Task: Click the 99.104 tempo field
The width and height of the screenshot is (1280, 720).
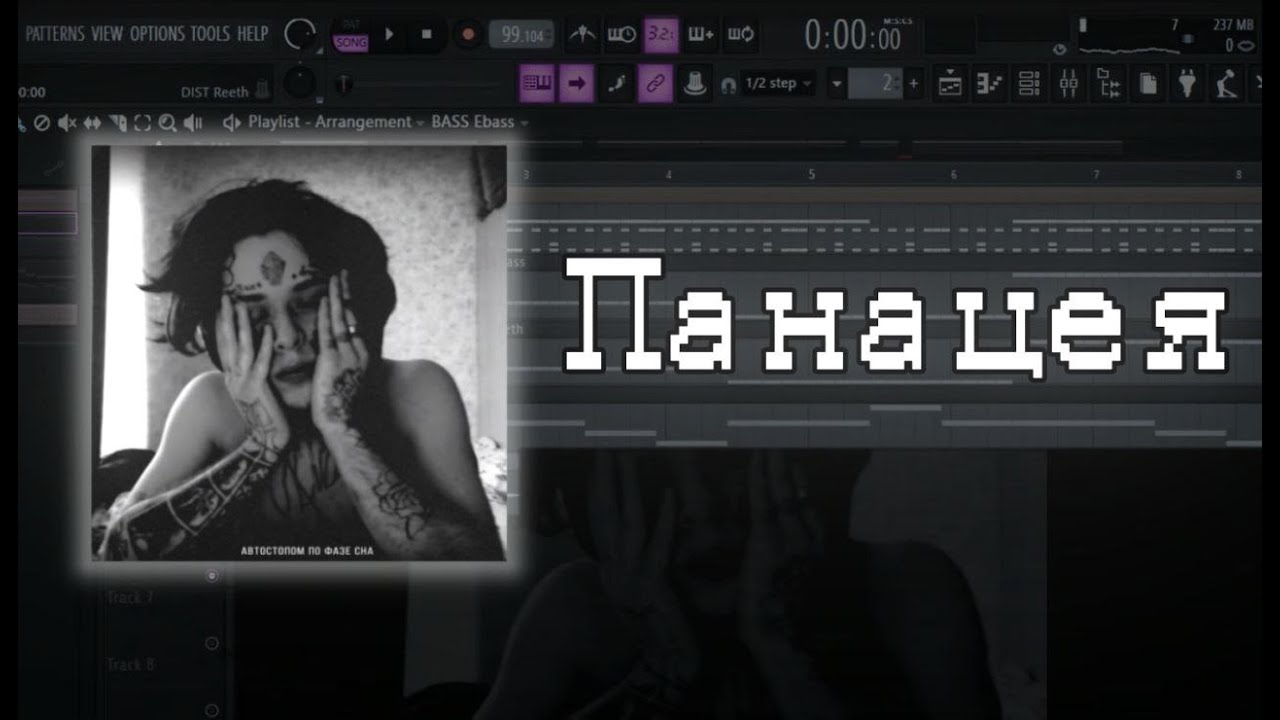Action: click(x=522, y=35)
